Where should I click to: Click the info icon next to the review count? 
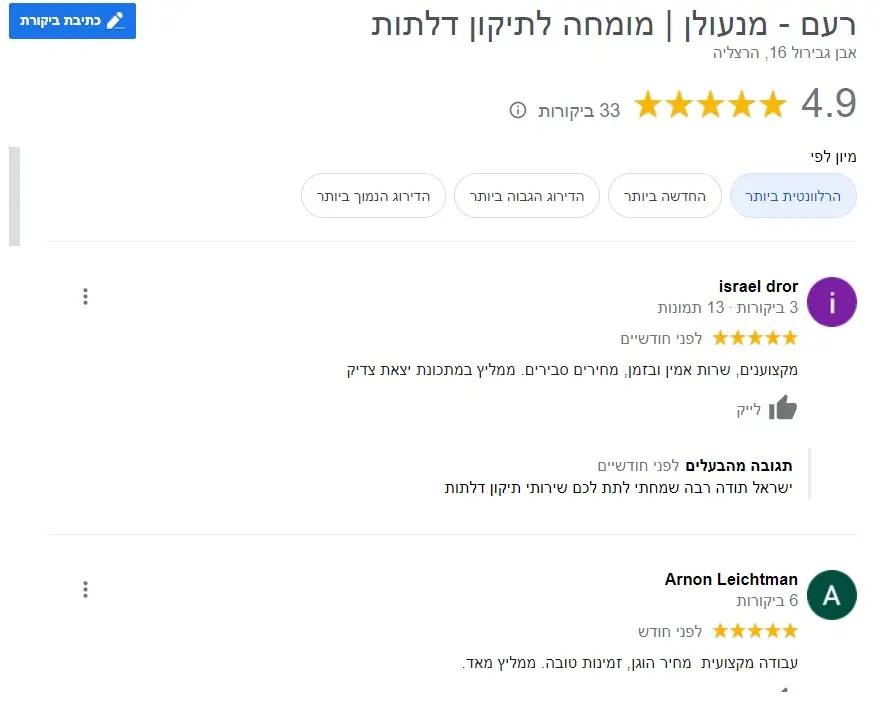point(516,111)
